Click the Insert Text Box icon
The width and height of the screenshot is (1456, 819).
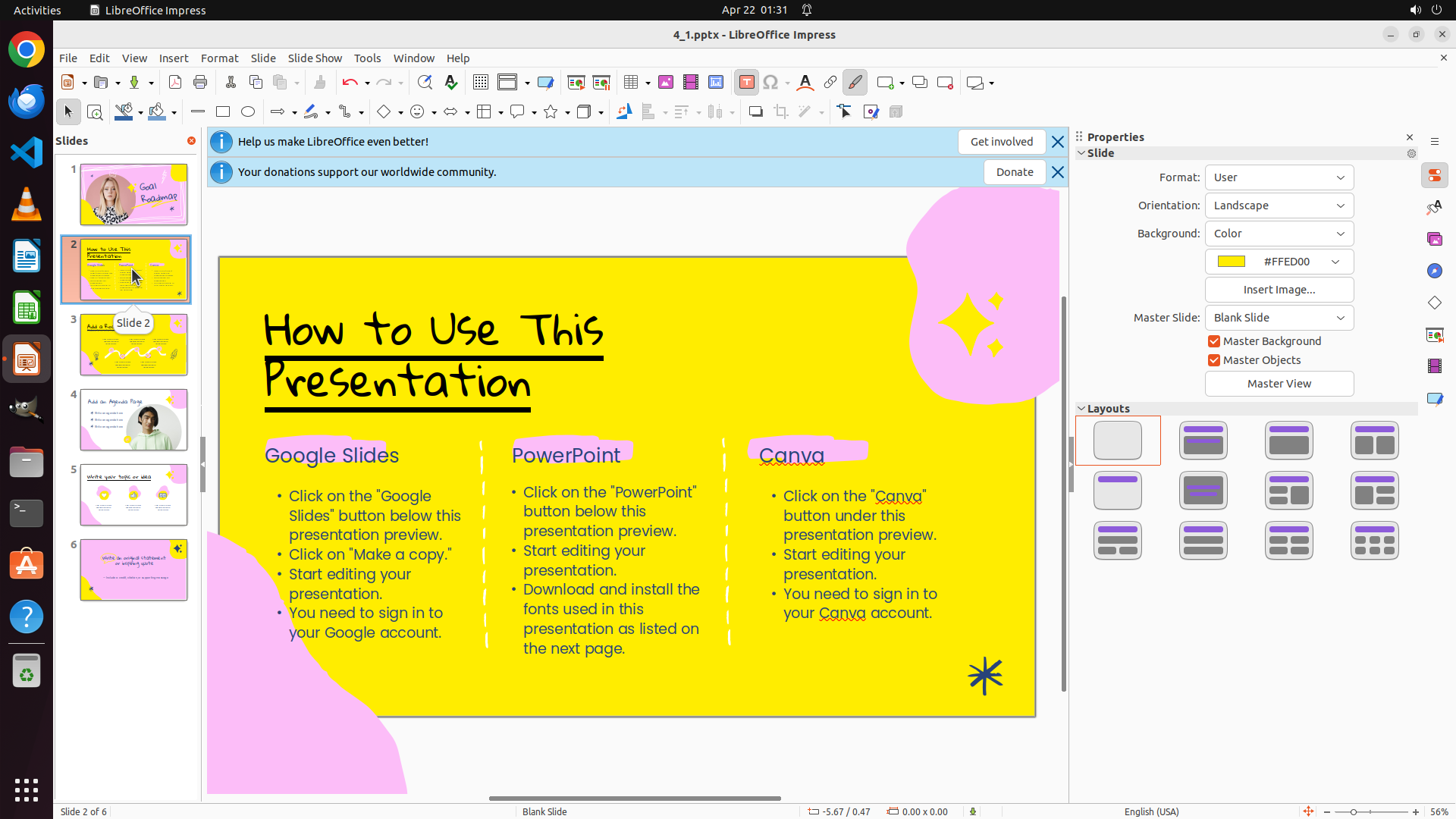746,83
